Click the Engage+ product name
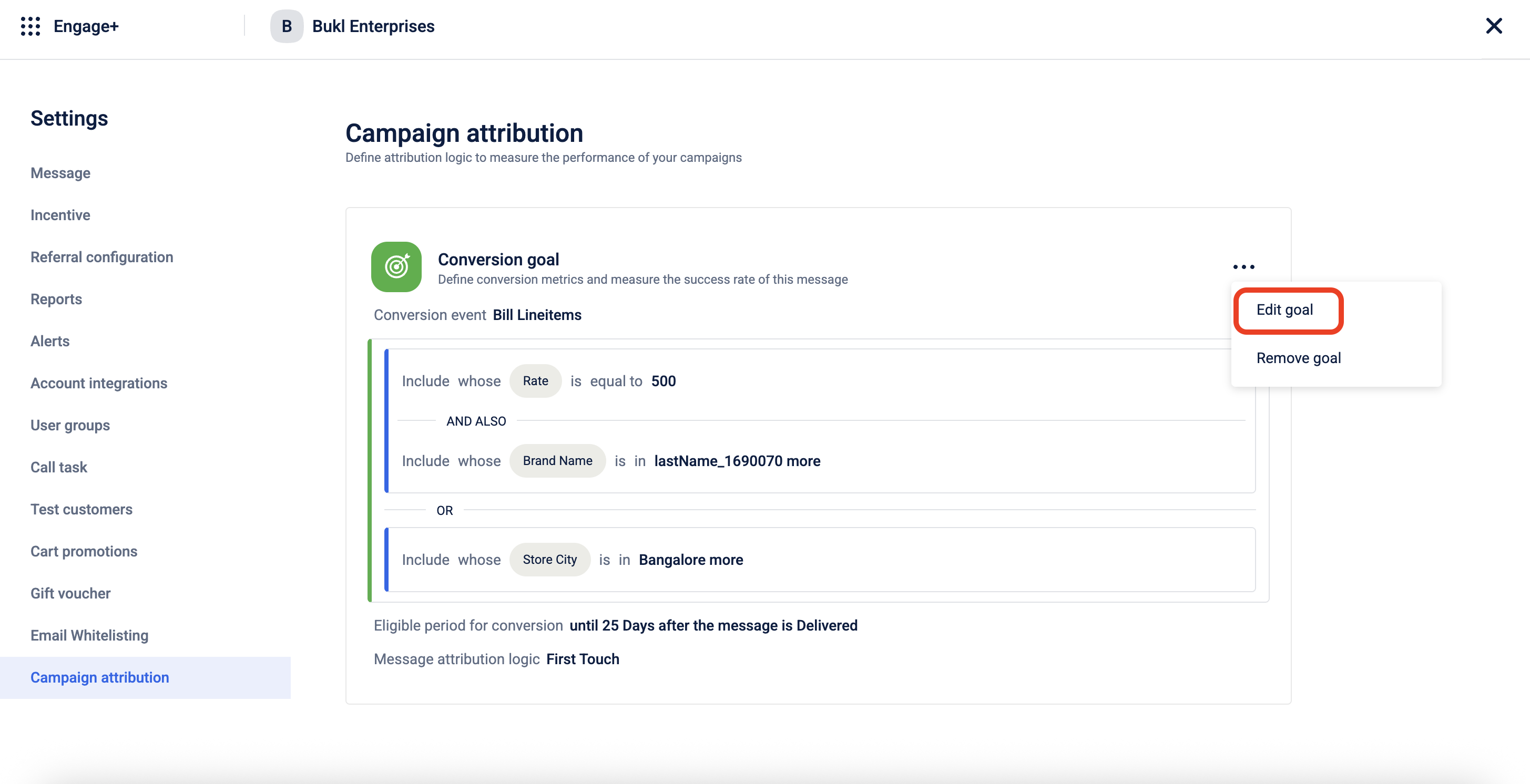This screenshot has width=1530, height=784. click(x=86, y=26)
